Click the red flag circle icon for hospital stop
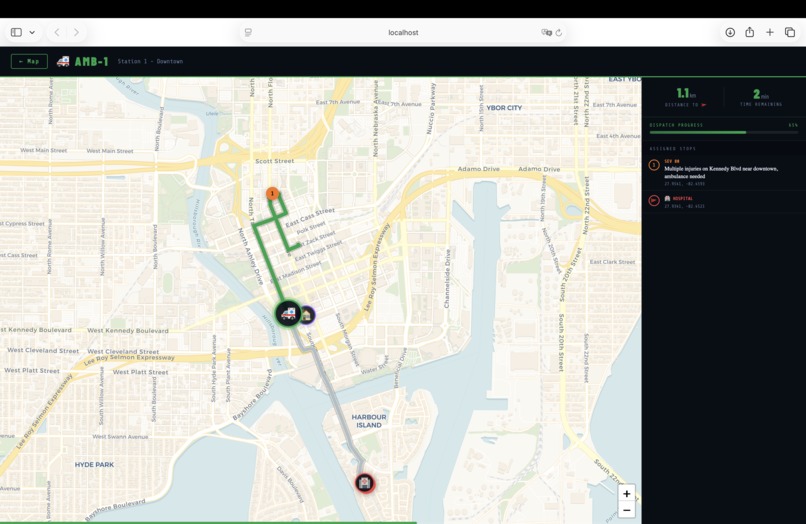 pyautogui.click(x=654, y=201)
